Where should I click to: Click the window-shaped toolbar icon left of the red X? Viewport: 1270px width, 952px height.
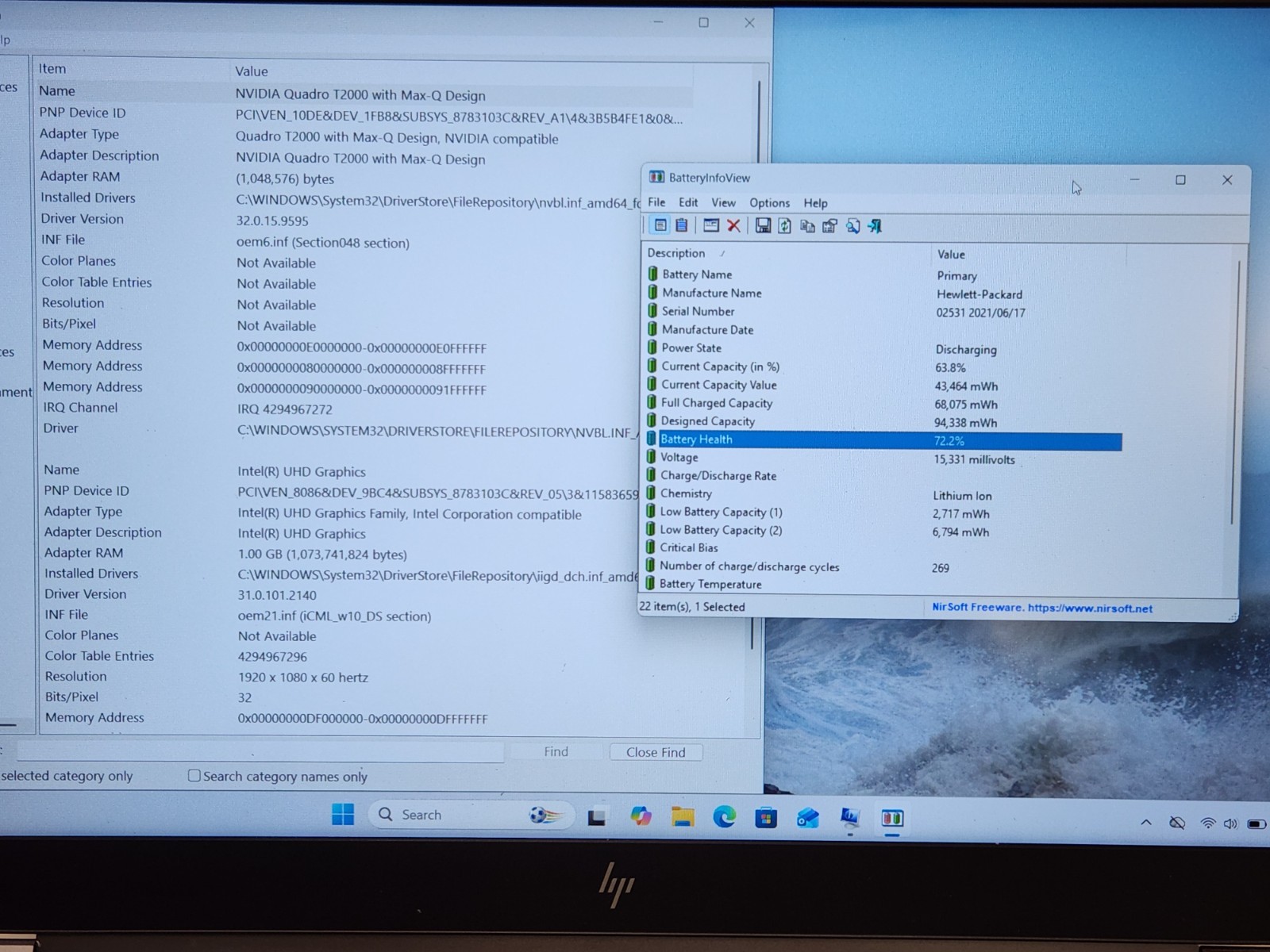pos(711,226)
